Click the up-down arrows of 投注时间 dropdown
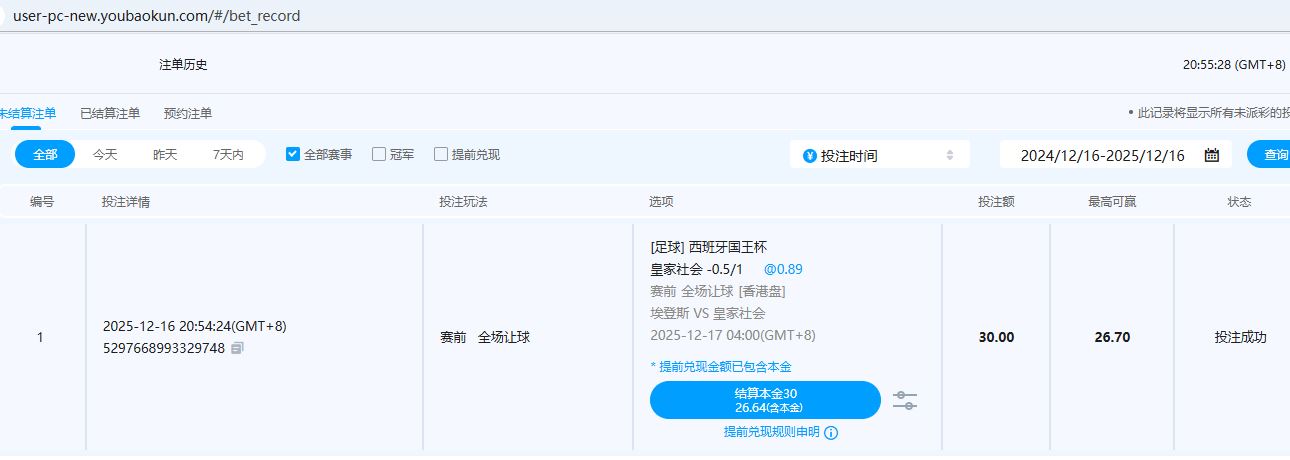This screenshot has width=1290, height=460. 950,155
